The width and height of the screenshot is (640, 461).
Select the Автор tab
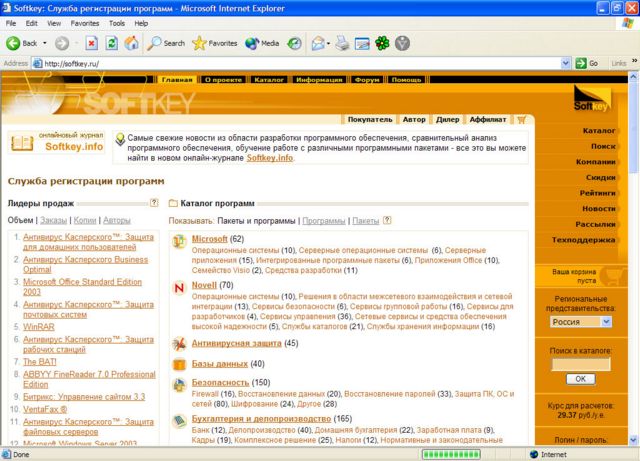[414, 119]
